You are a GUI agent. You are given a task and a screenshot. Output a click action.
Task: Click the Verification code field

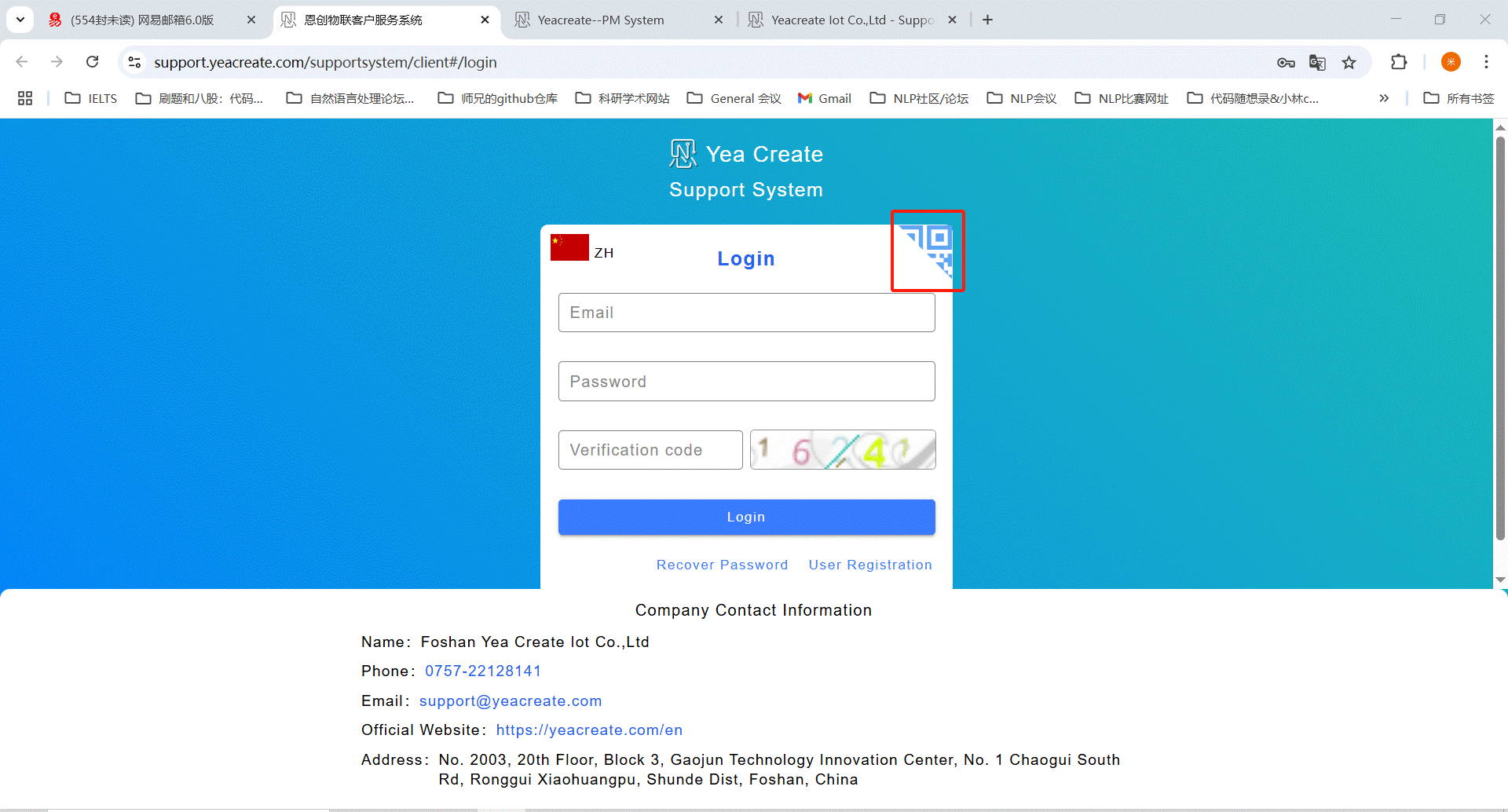(x=650, y=450)
